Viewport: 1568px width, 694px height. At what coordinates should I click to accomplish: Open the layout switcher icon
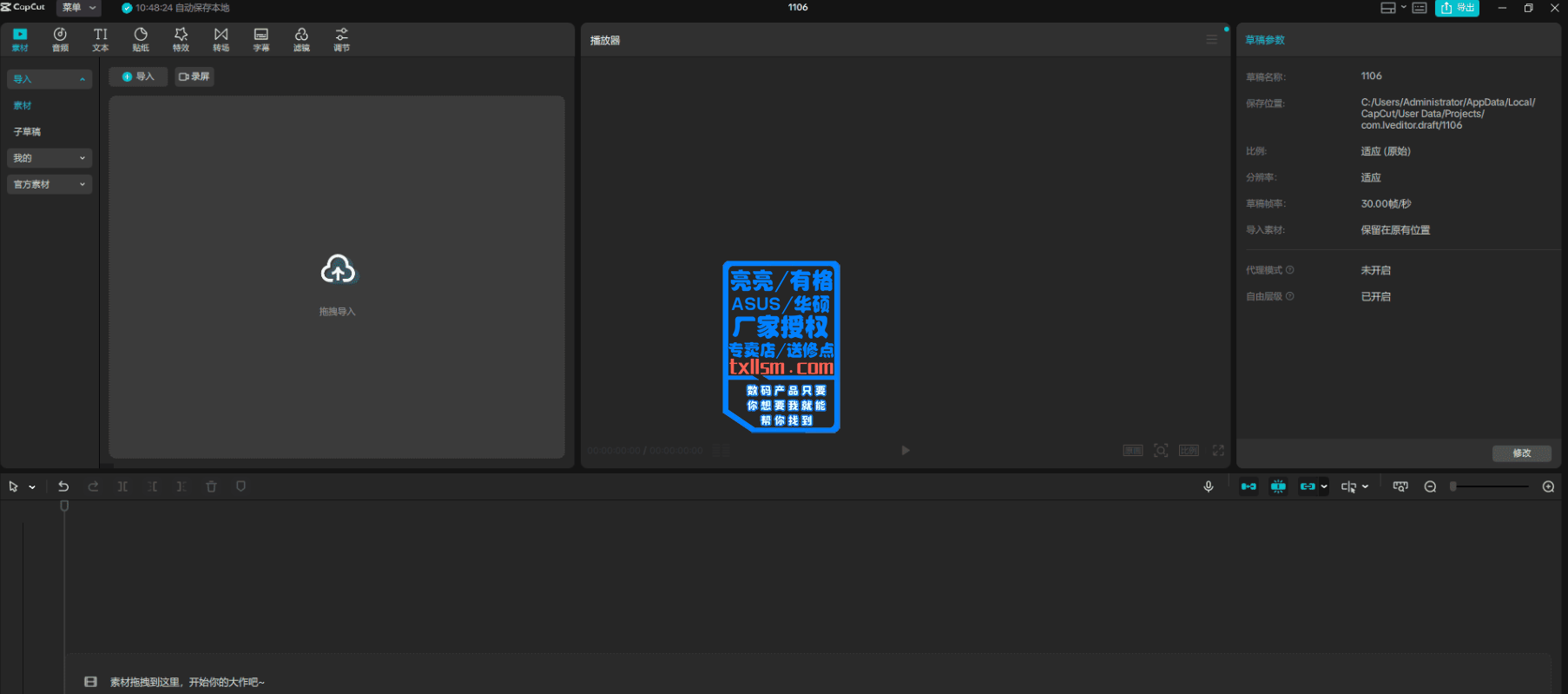(1388, 8)
